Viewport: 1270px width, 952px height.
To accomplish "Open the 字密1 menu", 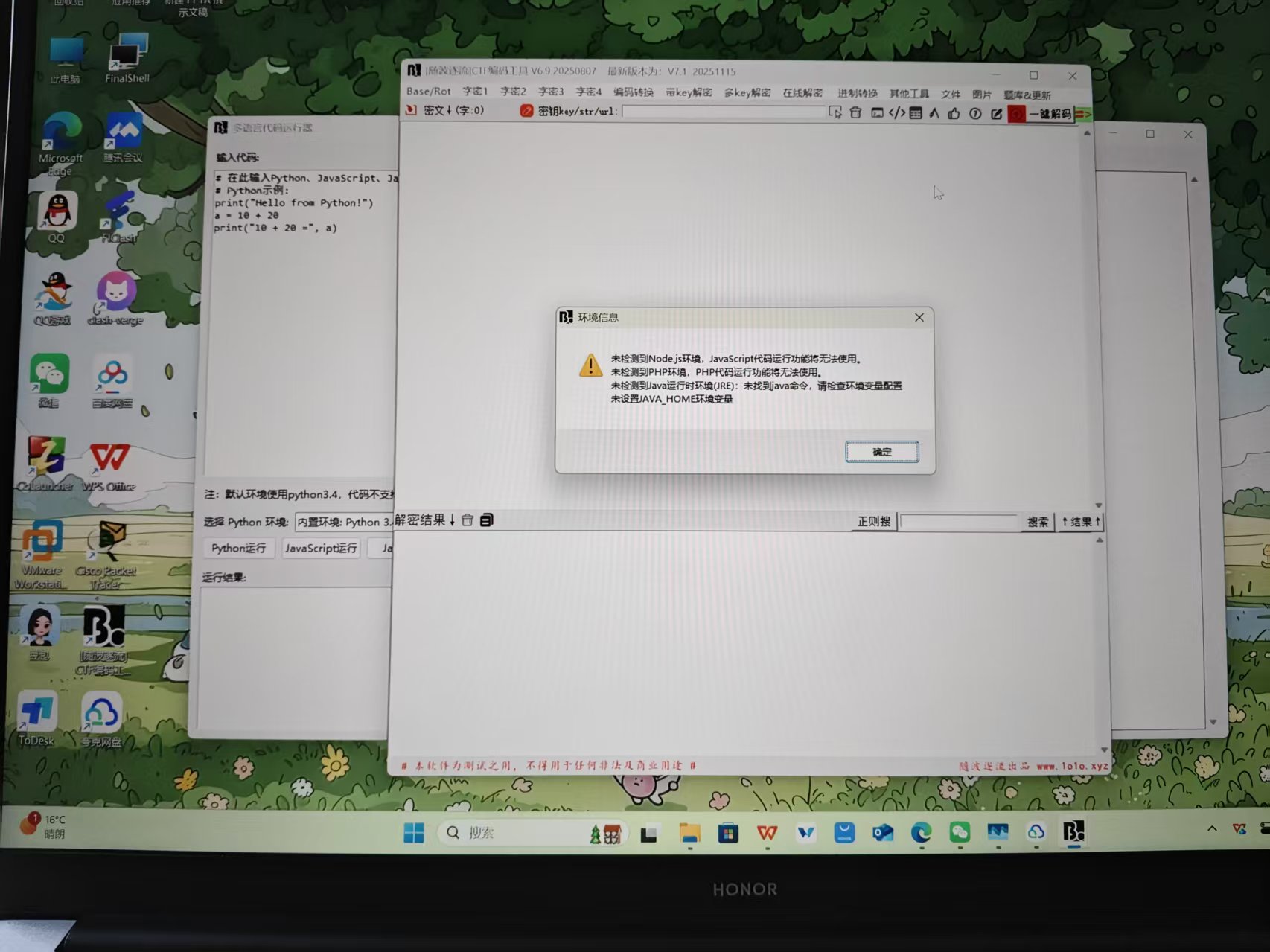I will pyautogui.click(x=475, y=92).
